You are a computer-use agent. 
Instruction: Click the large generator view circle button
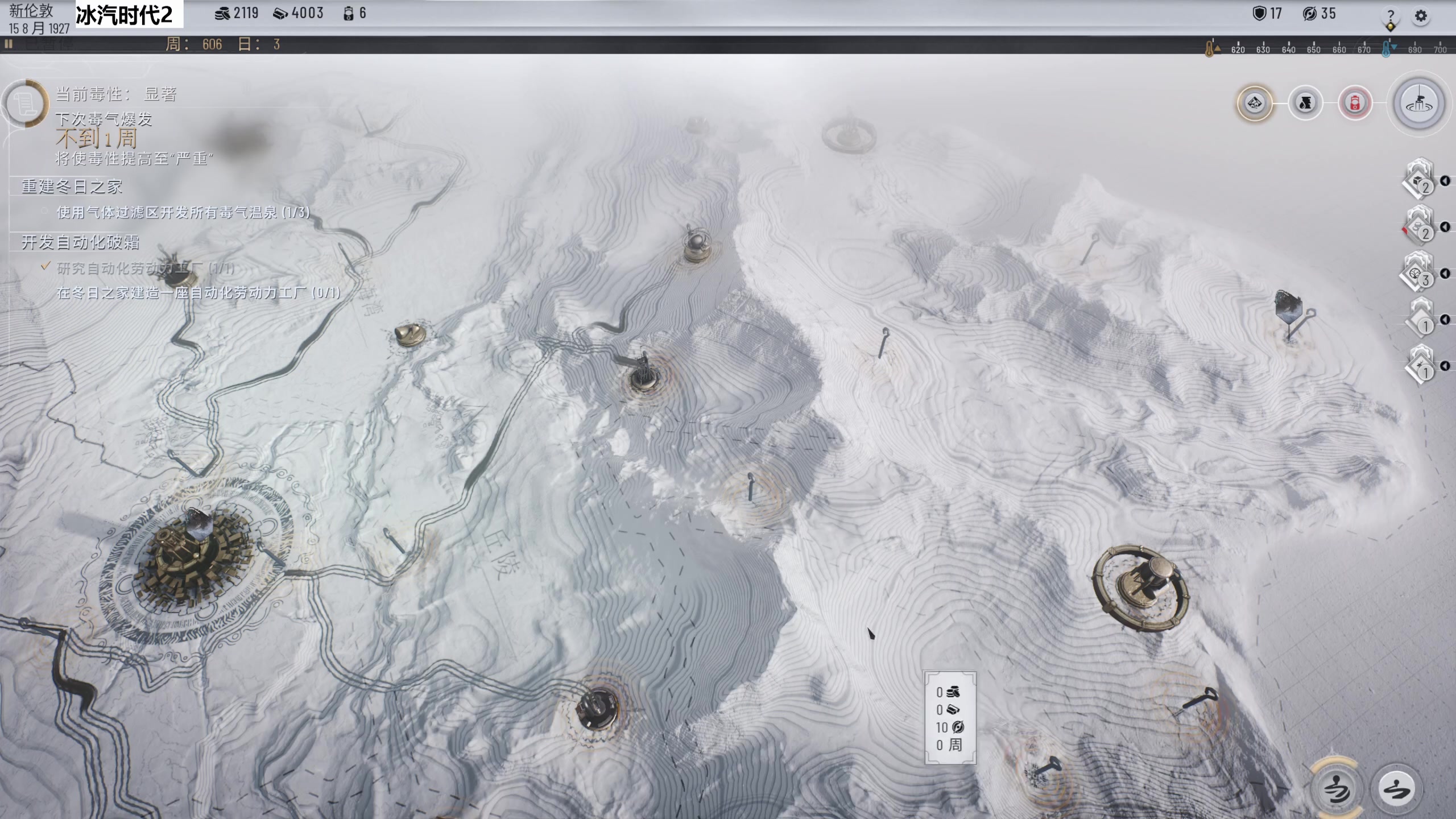coord(1418,104)
